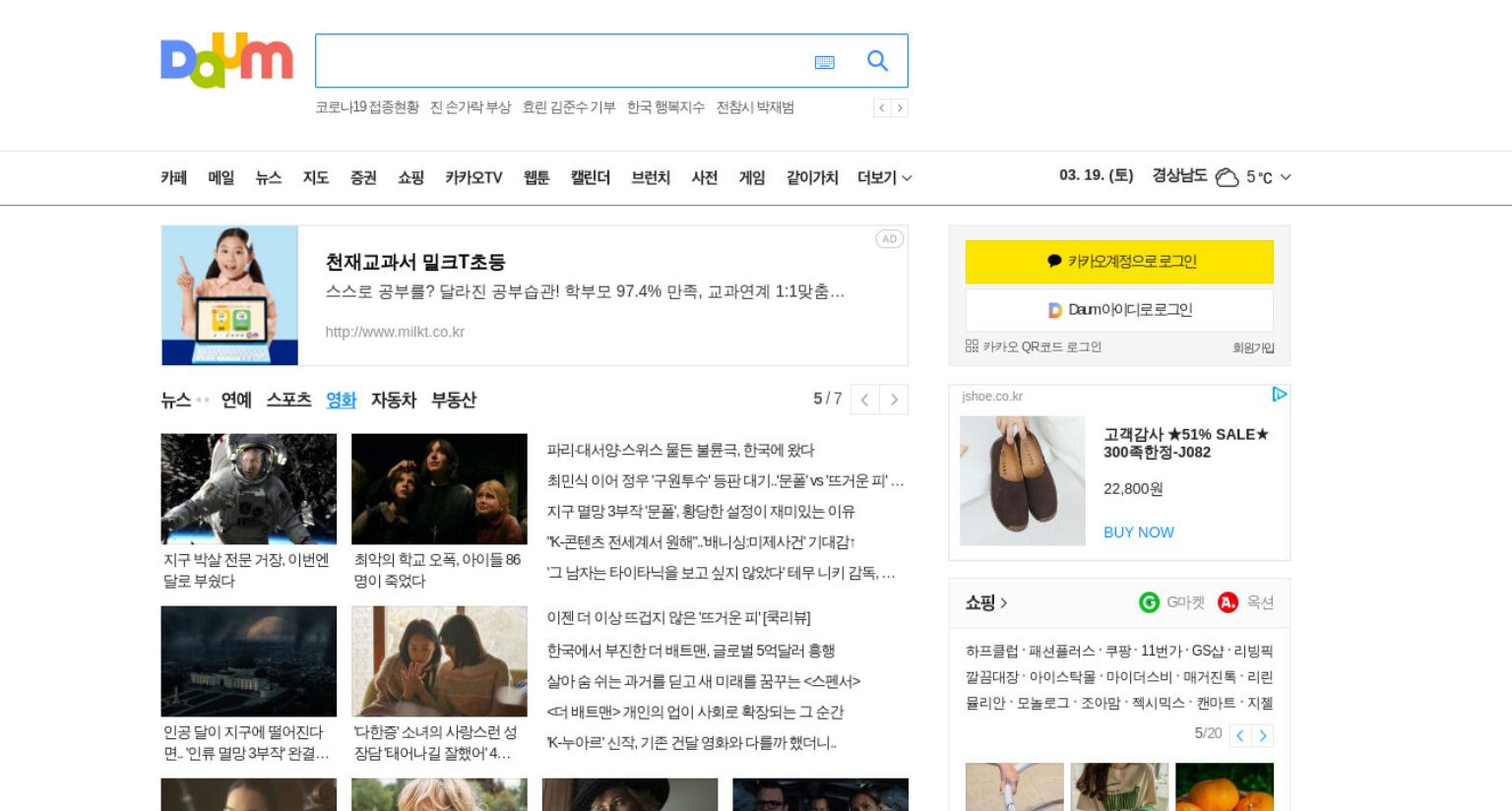Open the 사전 menu
Image resolution: width=1512 pixels, height=811 pixels.
click(x=705, y=178)
